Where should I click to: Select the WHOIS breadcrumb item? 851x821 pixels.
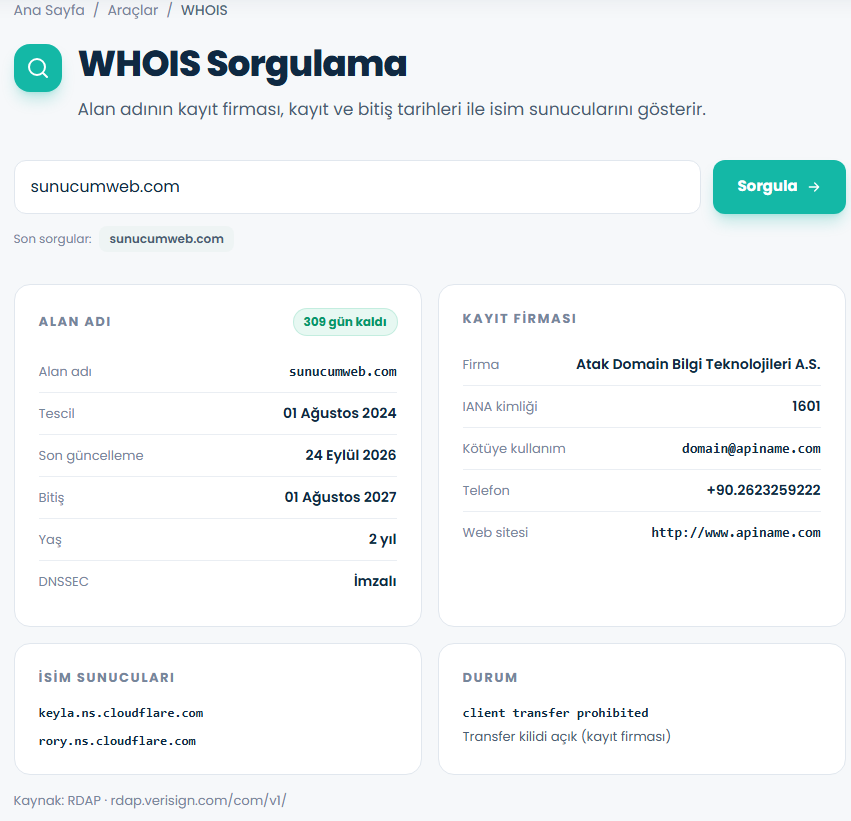click(x=204, y=10)
